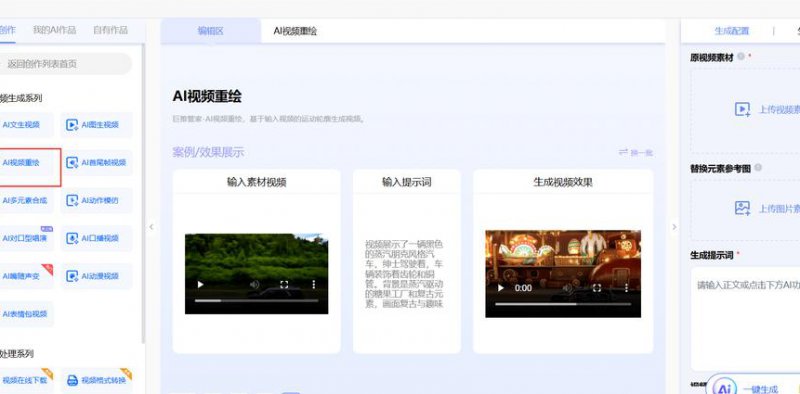The height and width of the screenshot is (394, 800).
Task: Select the AI视频重绘 top tab
Action: pyautogui.click(x=295, y=31)
